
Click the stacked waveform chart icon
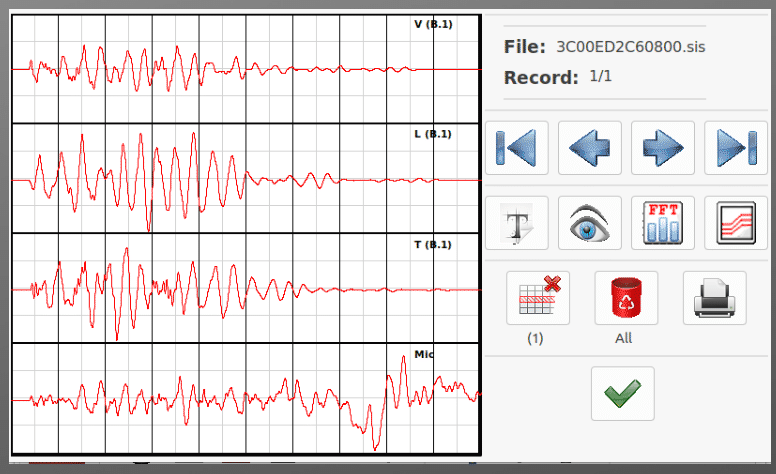736,222
